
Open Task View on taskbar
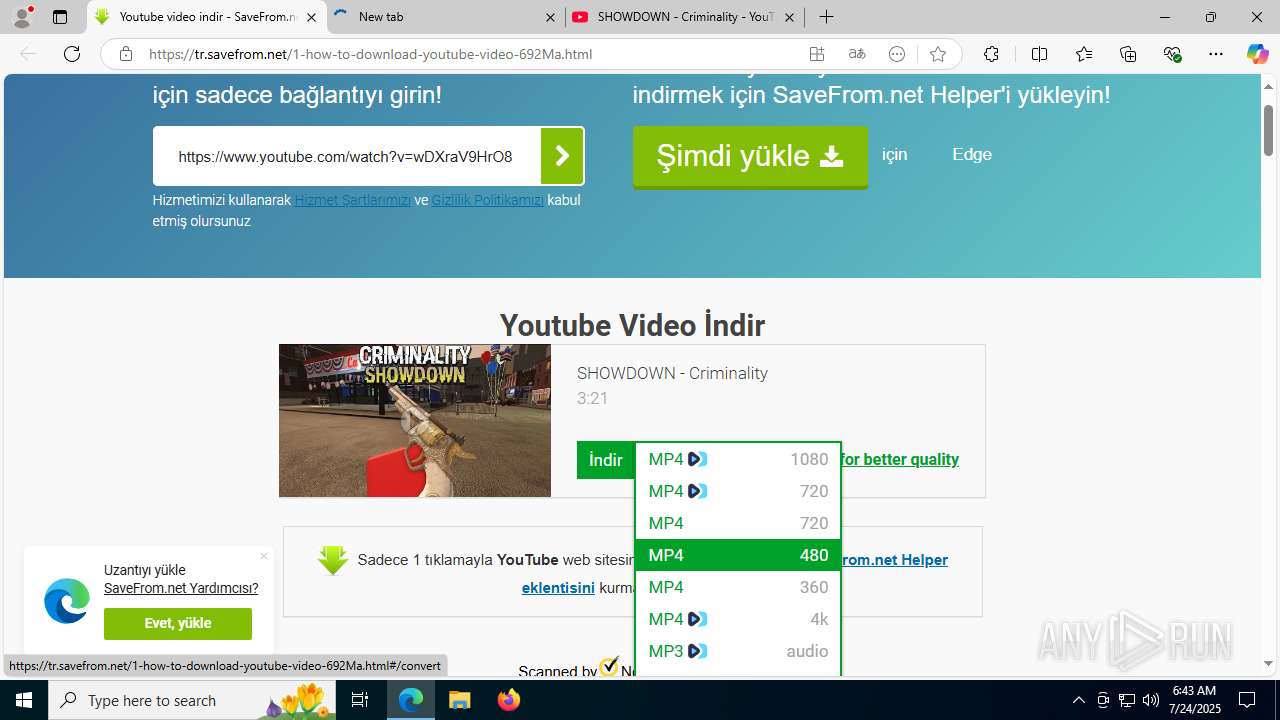360,700
